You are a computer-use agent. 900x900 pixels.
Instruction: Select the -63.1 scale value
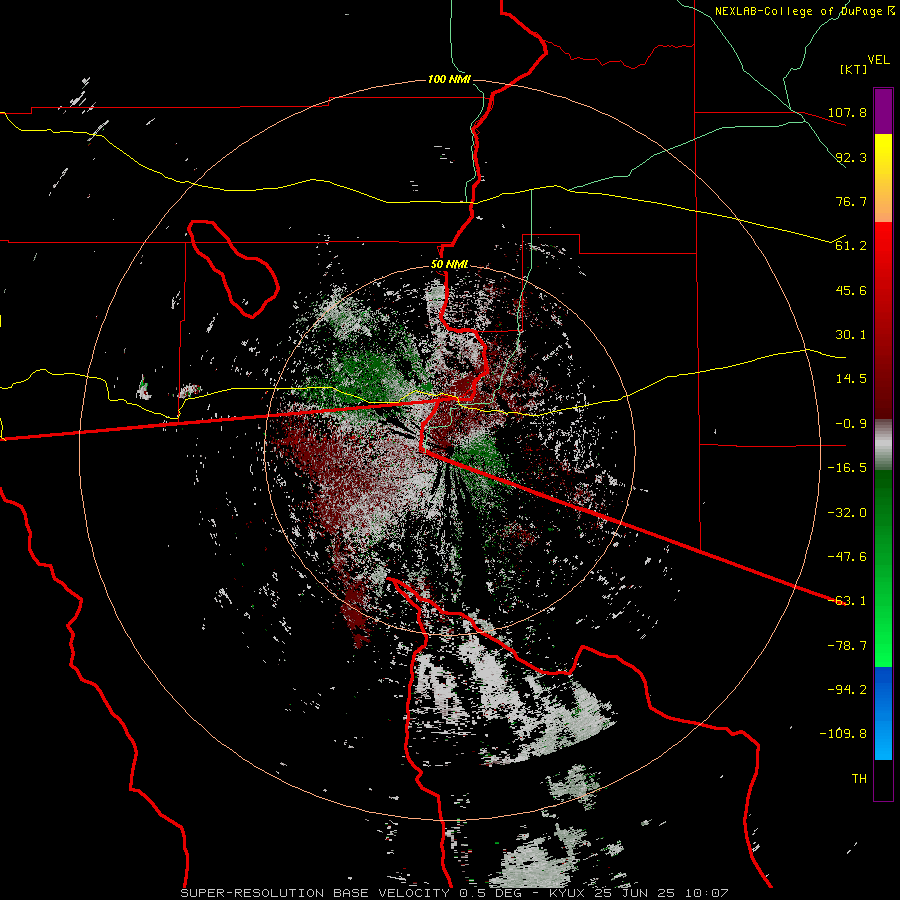[847, 601]
